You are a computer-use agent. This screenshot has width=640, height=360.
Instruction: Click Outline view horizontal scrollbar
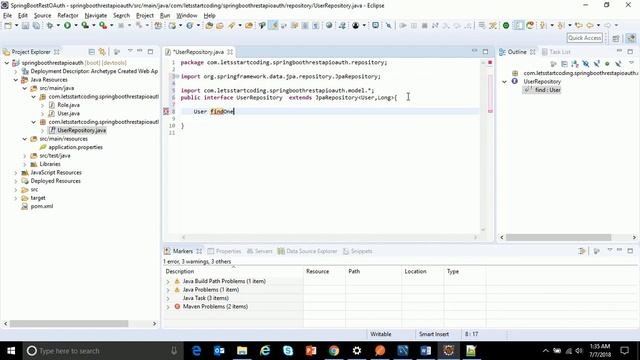click(x=558, y=238)
